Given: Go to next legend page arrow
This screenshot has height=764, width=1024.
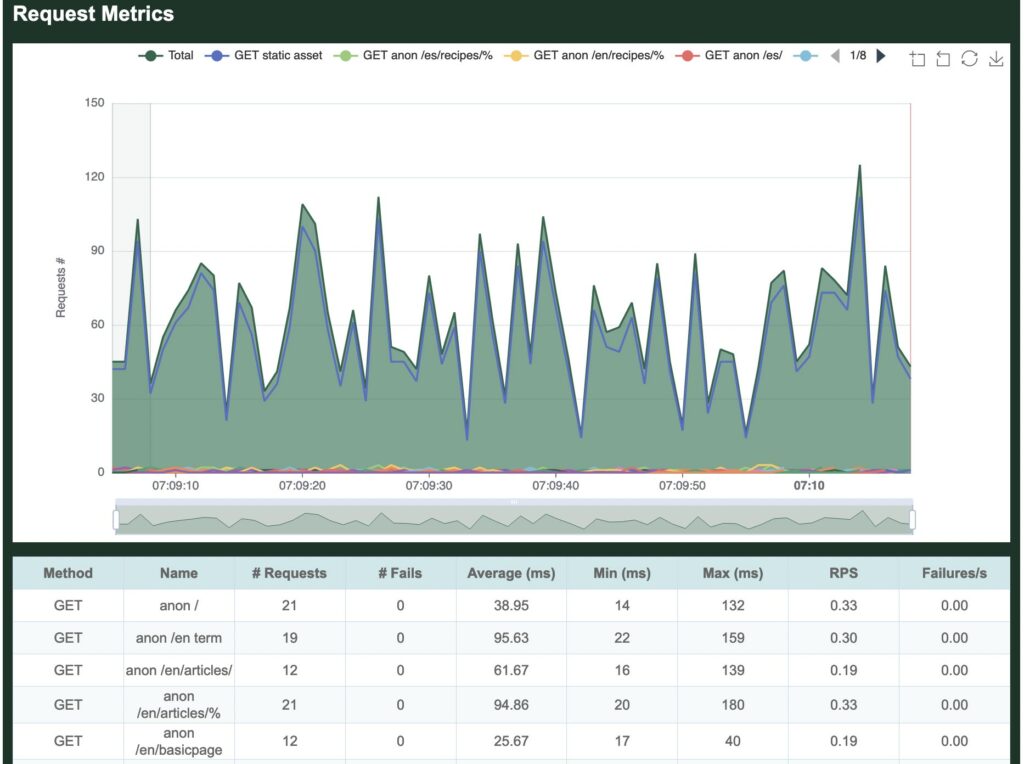Looking at the screenshot, I should point(881,56).
